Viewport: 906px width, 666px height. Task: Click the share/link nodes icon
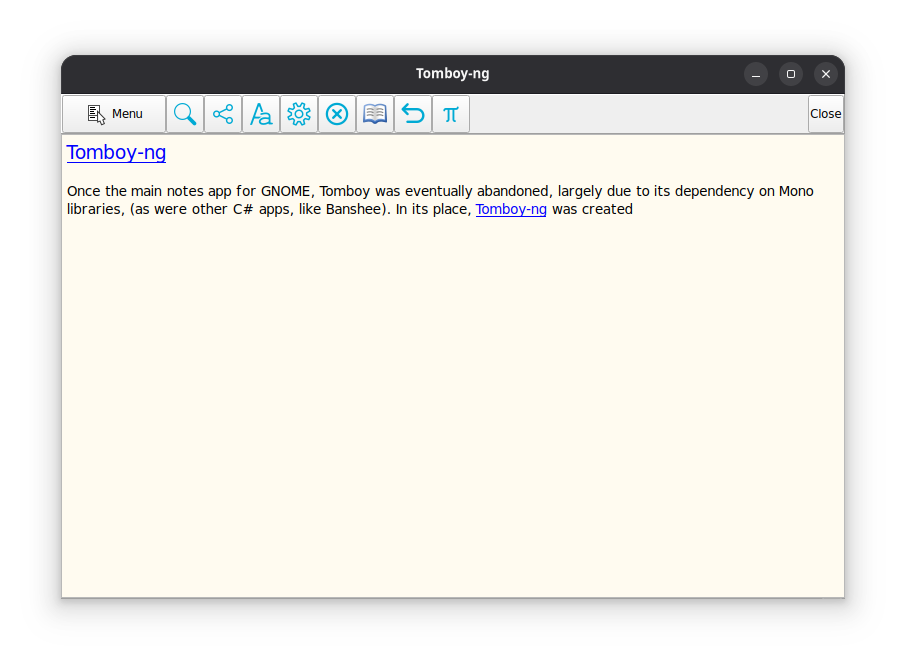pyautogui.click(x=223, y=114)
